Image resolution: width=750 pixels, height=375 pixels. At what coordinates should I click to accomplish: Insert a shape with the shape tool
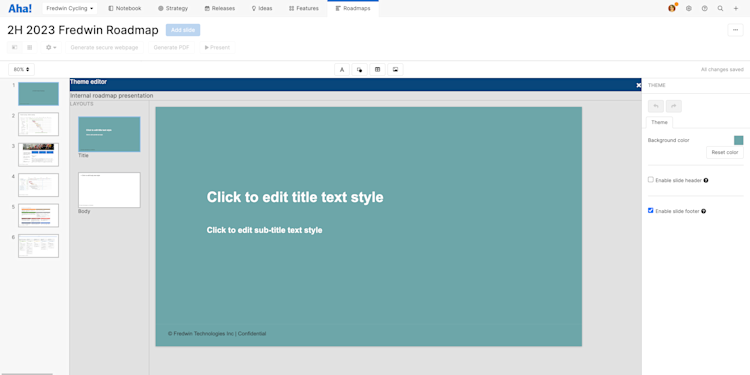[x=360, y=69]
